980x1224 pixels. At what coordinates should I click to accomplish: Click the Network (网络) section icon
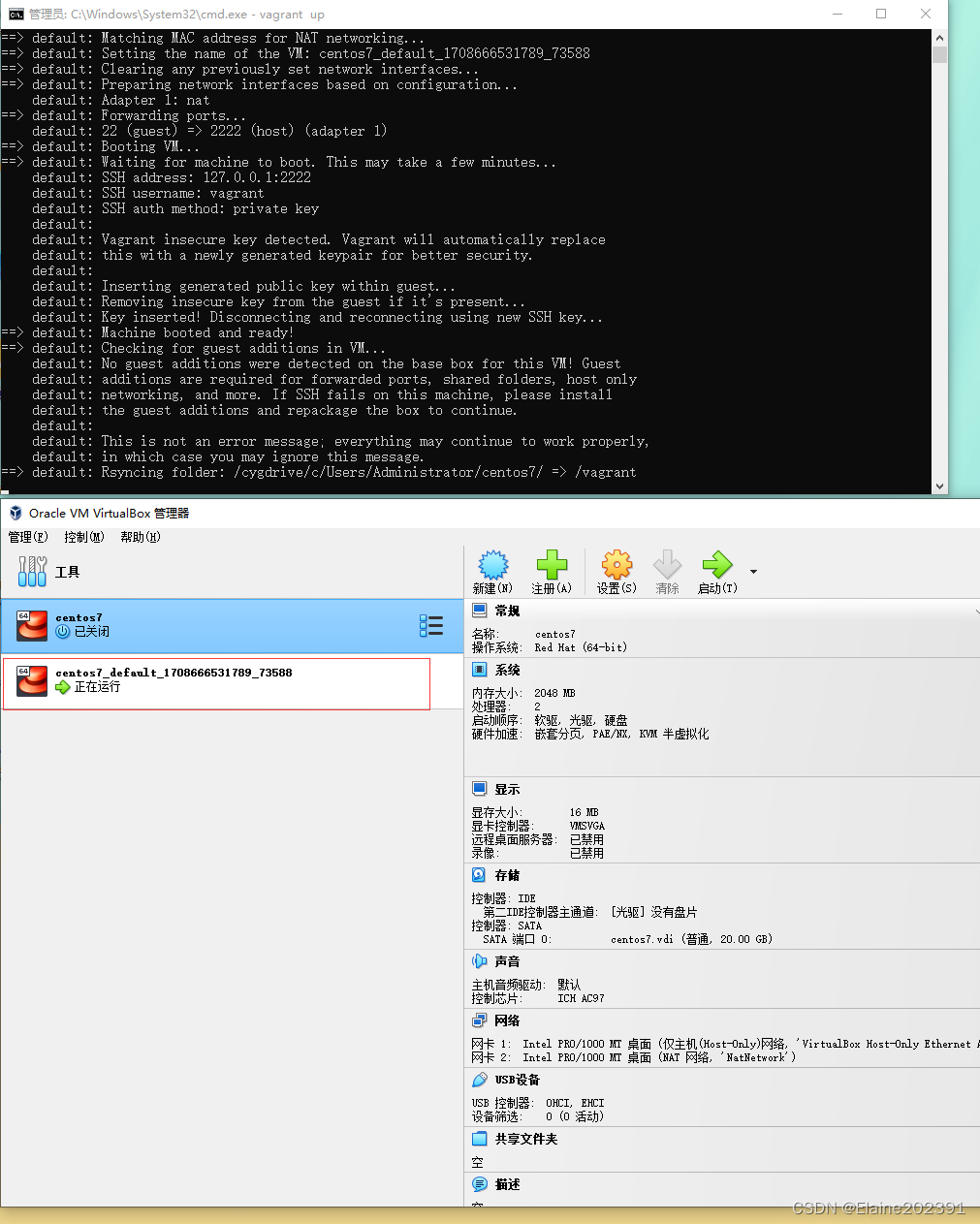coord(480,1020)
